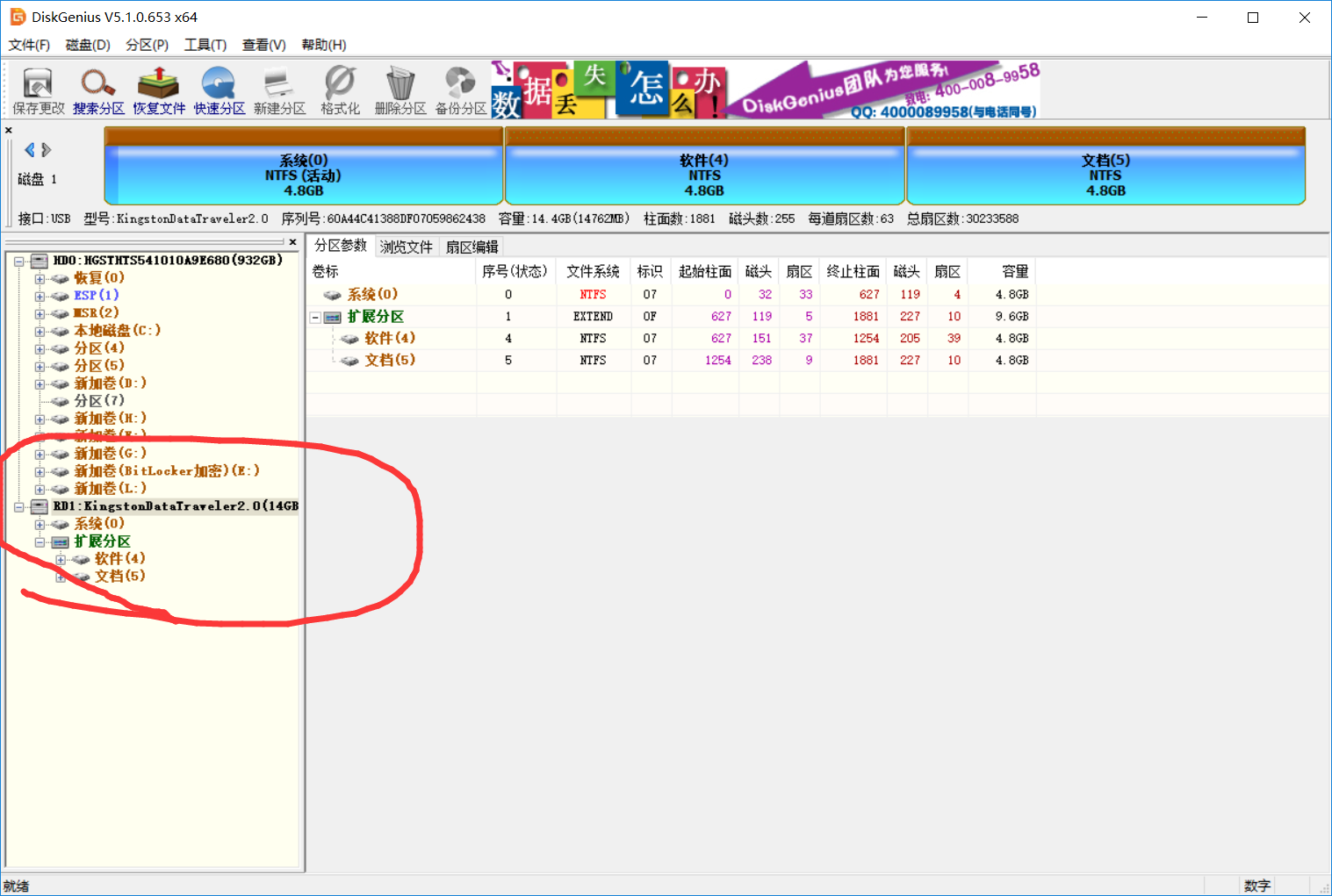Click the 文档(5) row in partition table
This screenshot has height=896, width=1332.
(x=671, y=361)
